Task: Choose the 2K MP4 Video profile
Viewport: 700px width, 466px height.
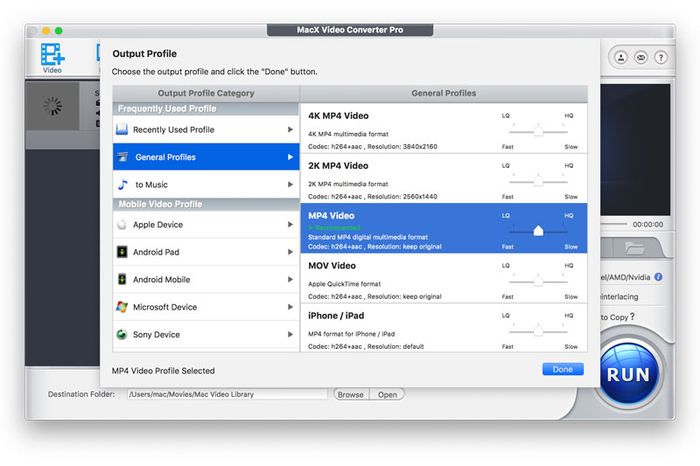Action: point(444,179)
